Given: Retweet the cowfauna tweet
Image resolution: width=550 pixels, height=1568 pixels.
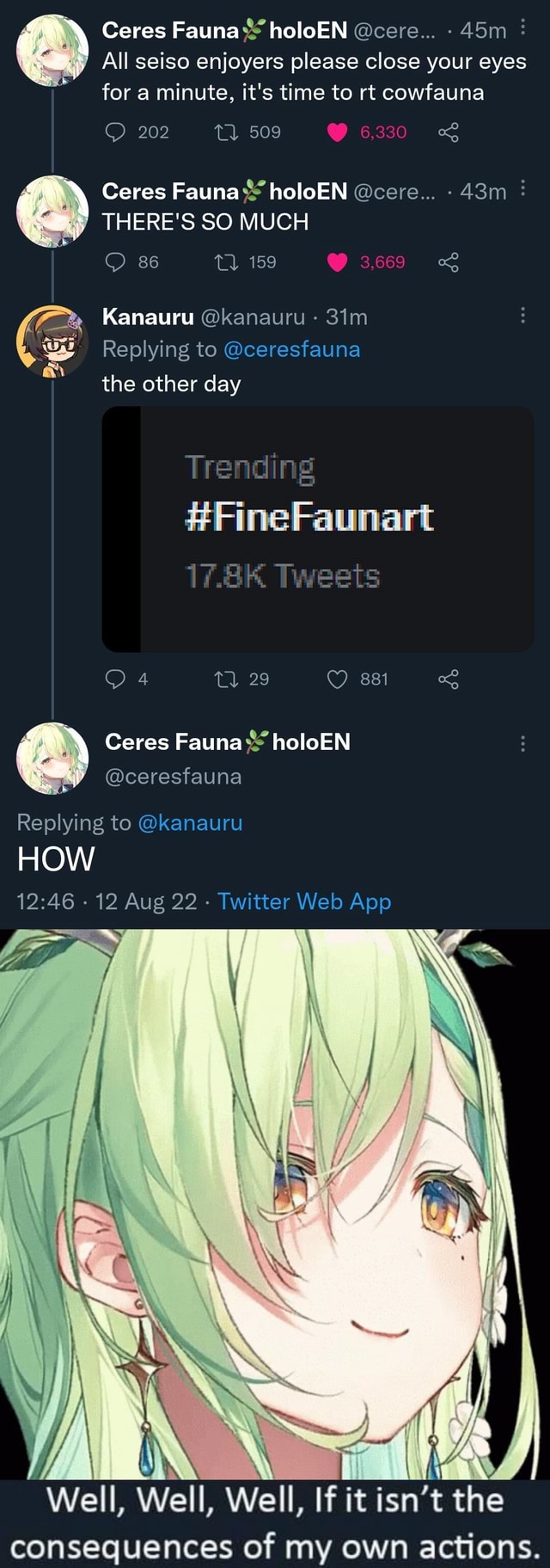Looking at the screenshot, I should (x=226, y=132).
